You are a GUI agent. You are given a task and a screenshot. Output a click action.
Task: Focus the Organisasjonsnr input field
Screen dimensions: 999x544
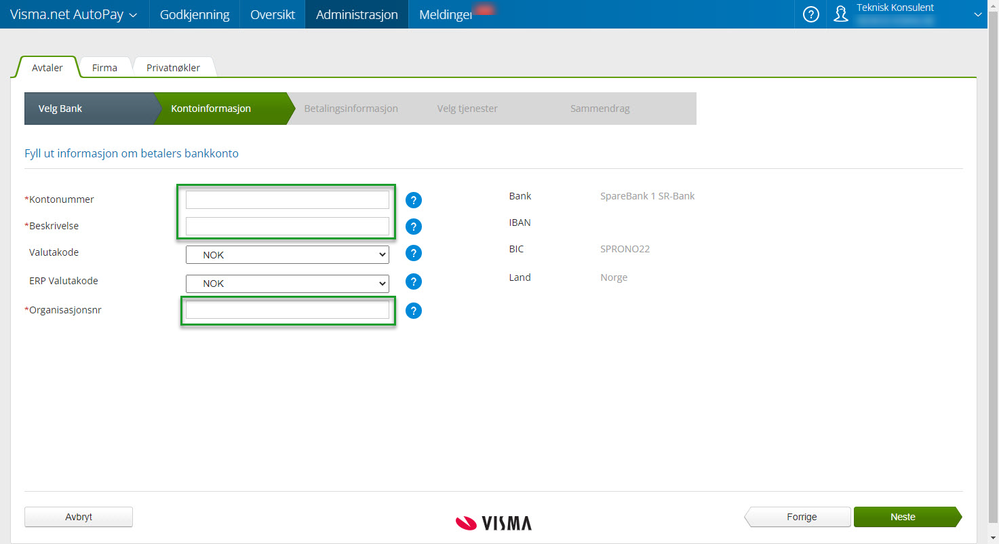click(x=287, y=310)
